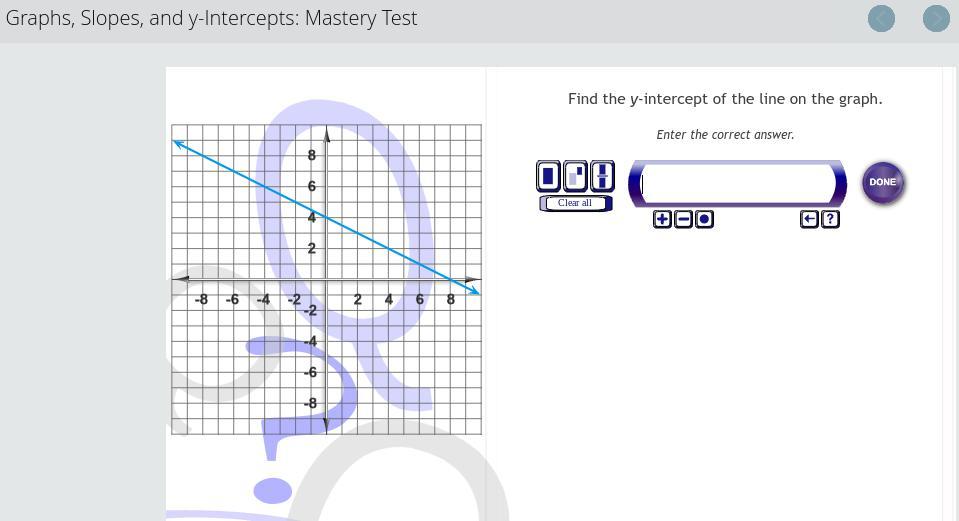
Task: Click the 6 label on the x-axis
Action: click(419, 299)
